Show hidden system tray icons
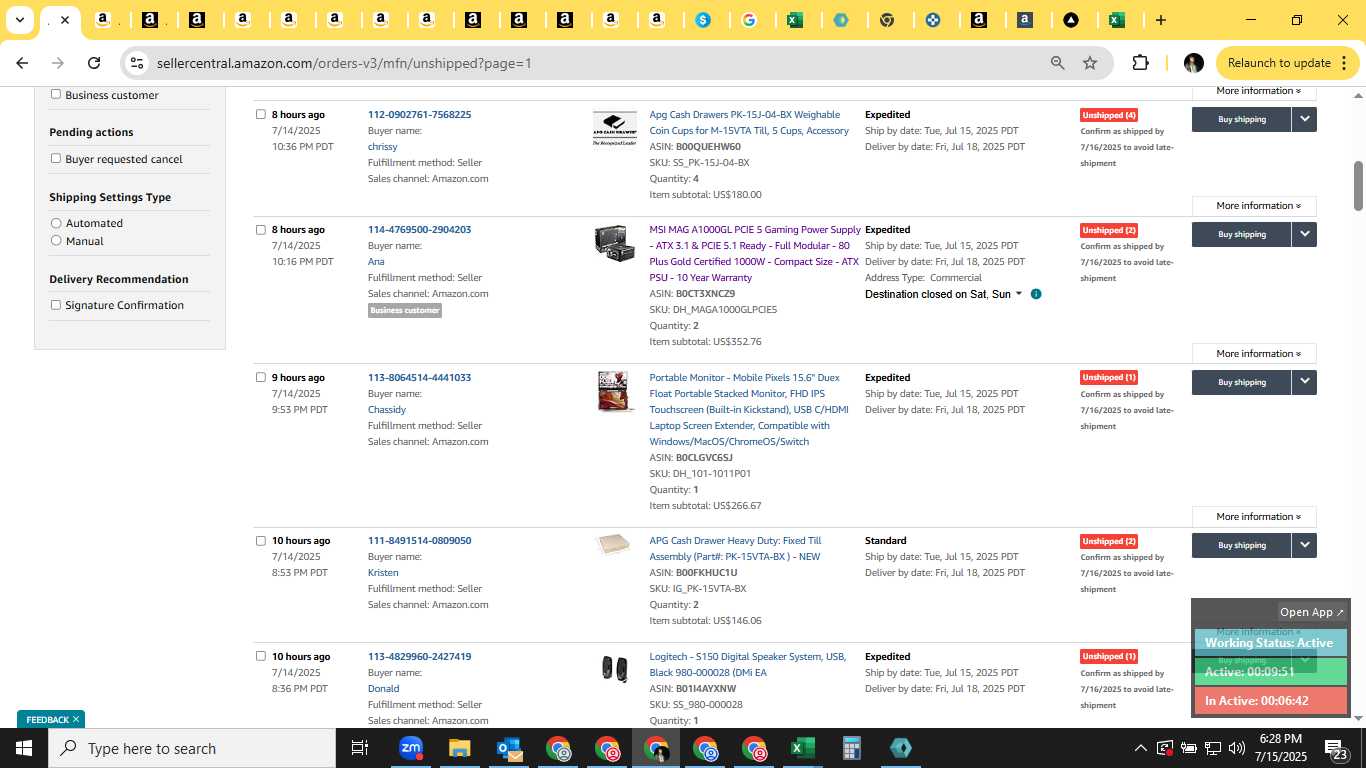 [x=1140, y=748]
